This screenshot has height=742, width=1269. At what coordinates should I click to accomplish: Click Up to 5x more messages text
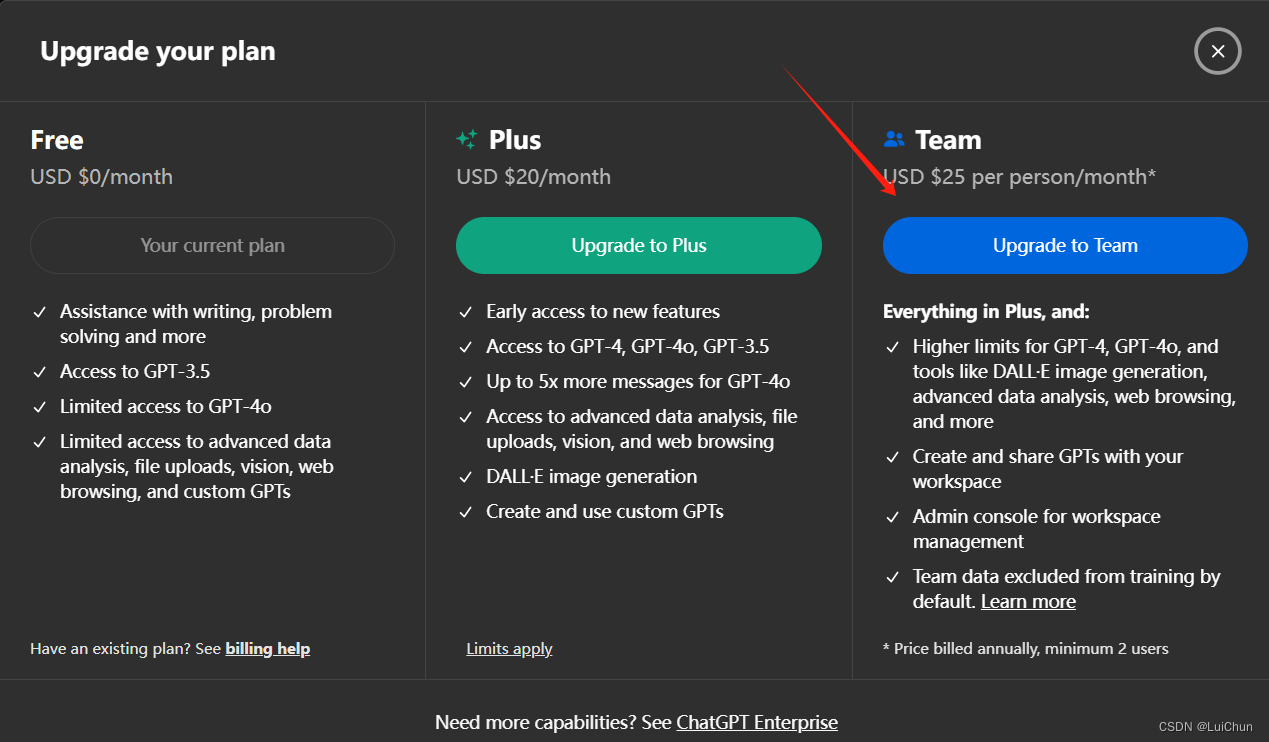[638, 381]
